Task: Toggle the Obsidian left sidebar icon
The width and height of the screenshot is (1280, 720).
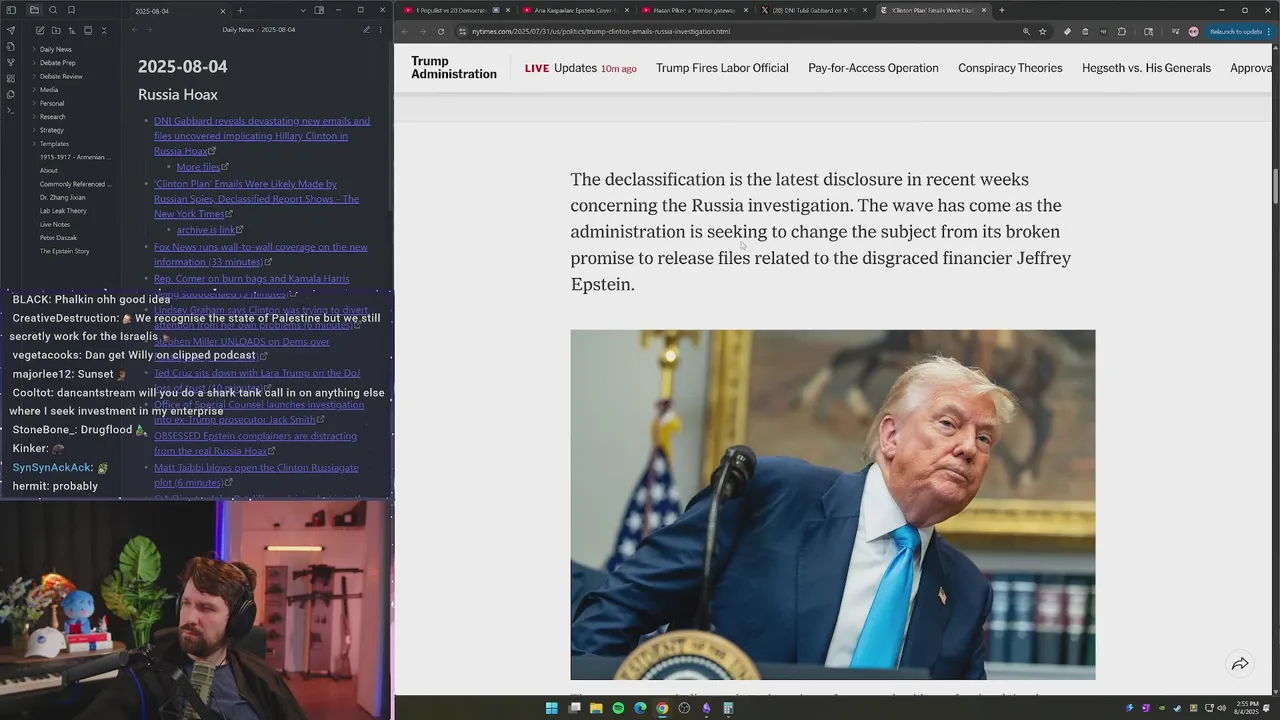Action: 11,10
